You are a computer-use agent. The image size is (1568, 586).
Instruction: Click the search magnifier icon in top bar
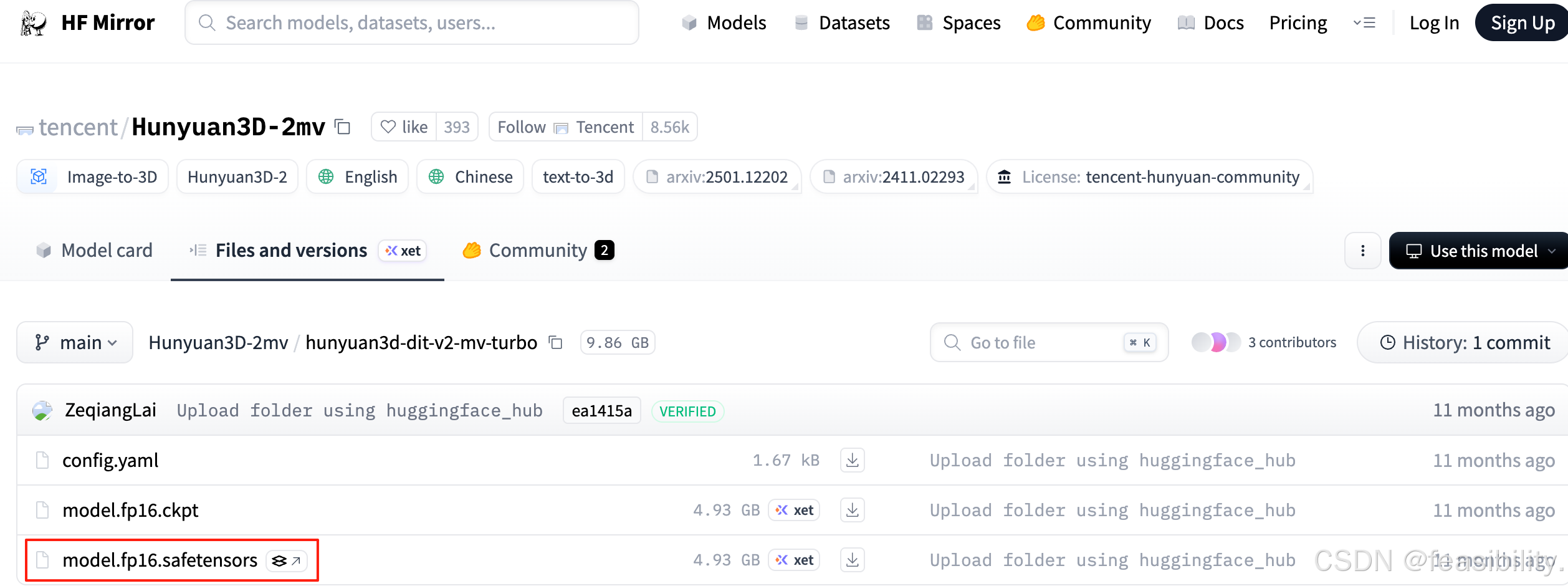click(x=207, y=23)
